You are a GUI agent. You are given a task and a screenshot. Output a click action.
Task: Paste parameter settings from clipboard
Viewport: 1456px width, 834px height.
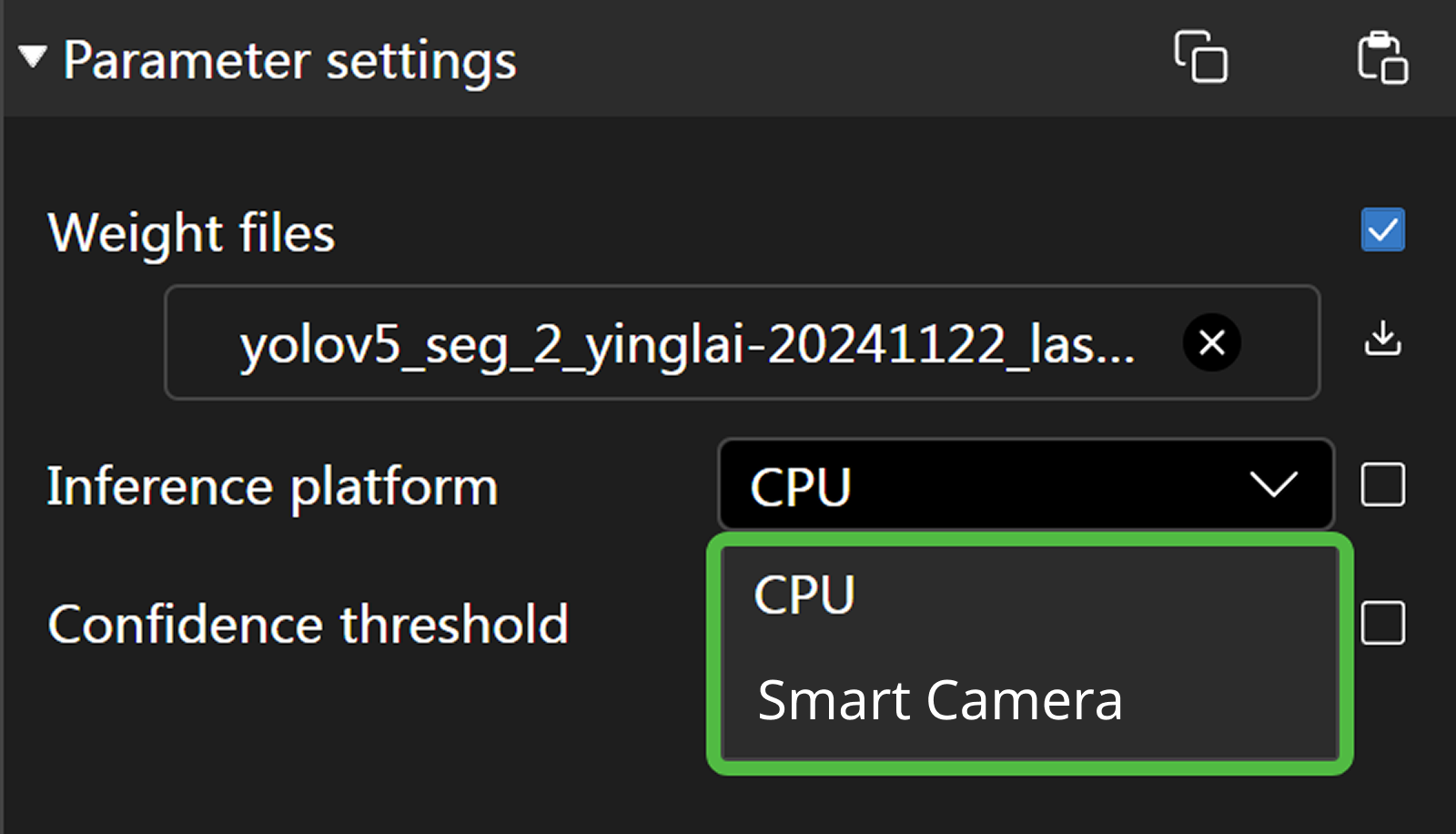(1382, 57)
